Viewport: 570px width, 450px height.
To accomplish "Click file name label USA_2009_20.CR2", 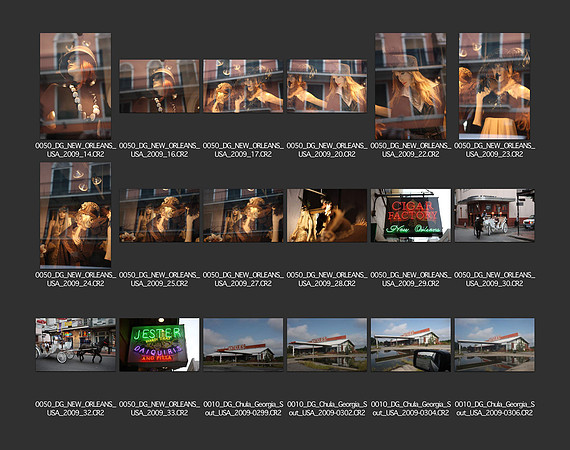I will [327, 150].
